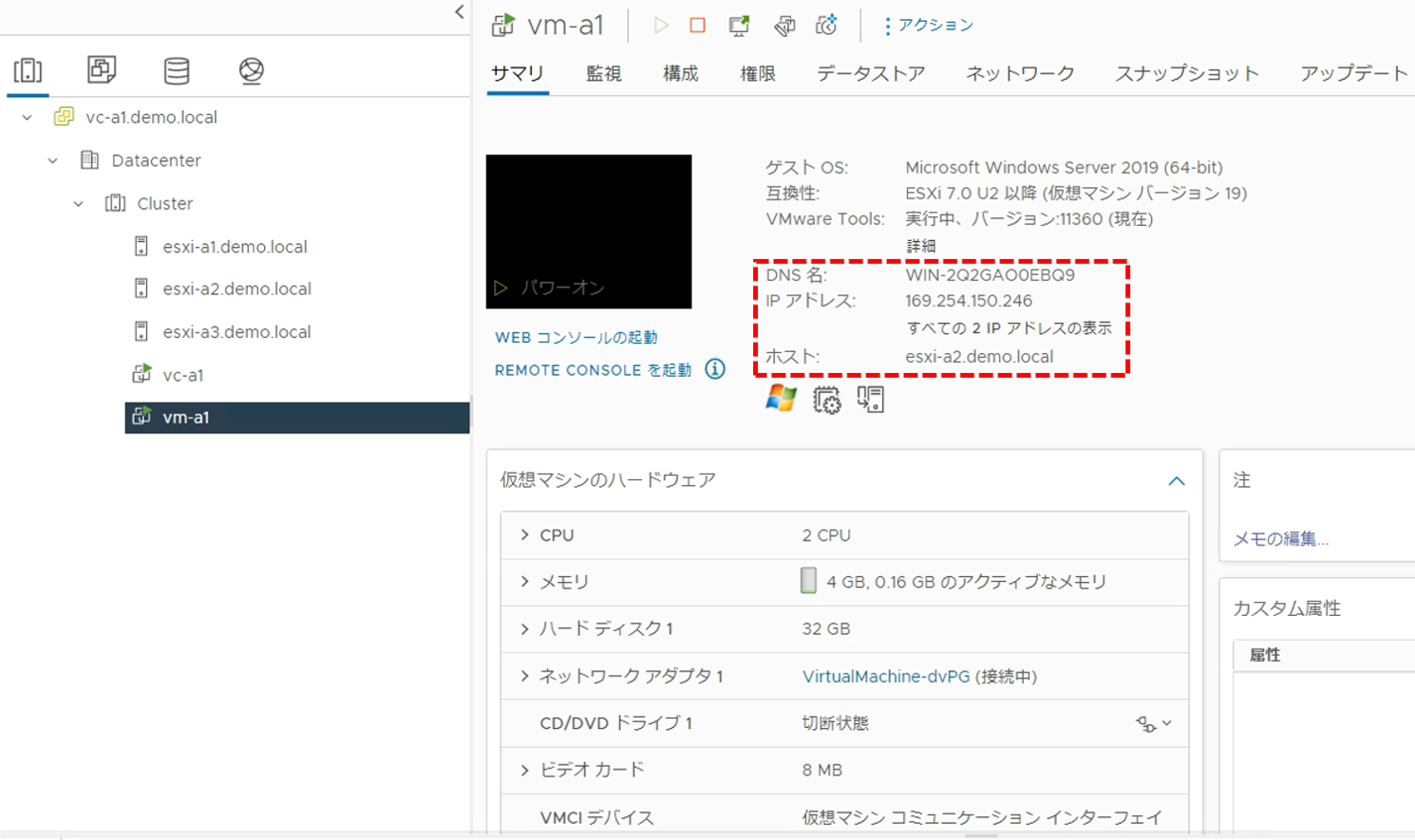Click the Datacenter icon in tree
The width and height of the screenshot is (1415, 840).
[89, 160]
